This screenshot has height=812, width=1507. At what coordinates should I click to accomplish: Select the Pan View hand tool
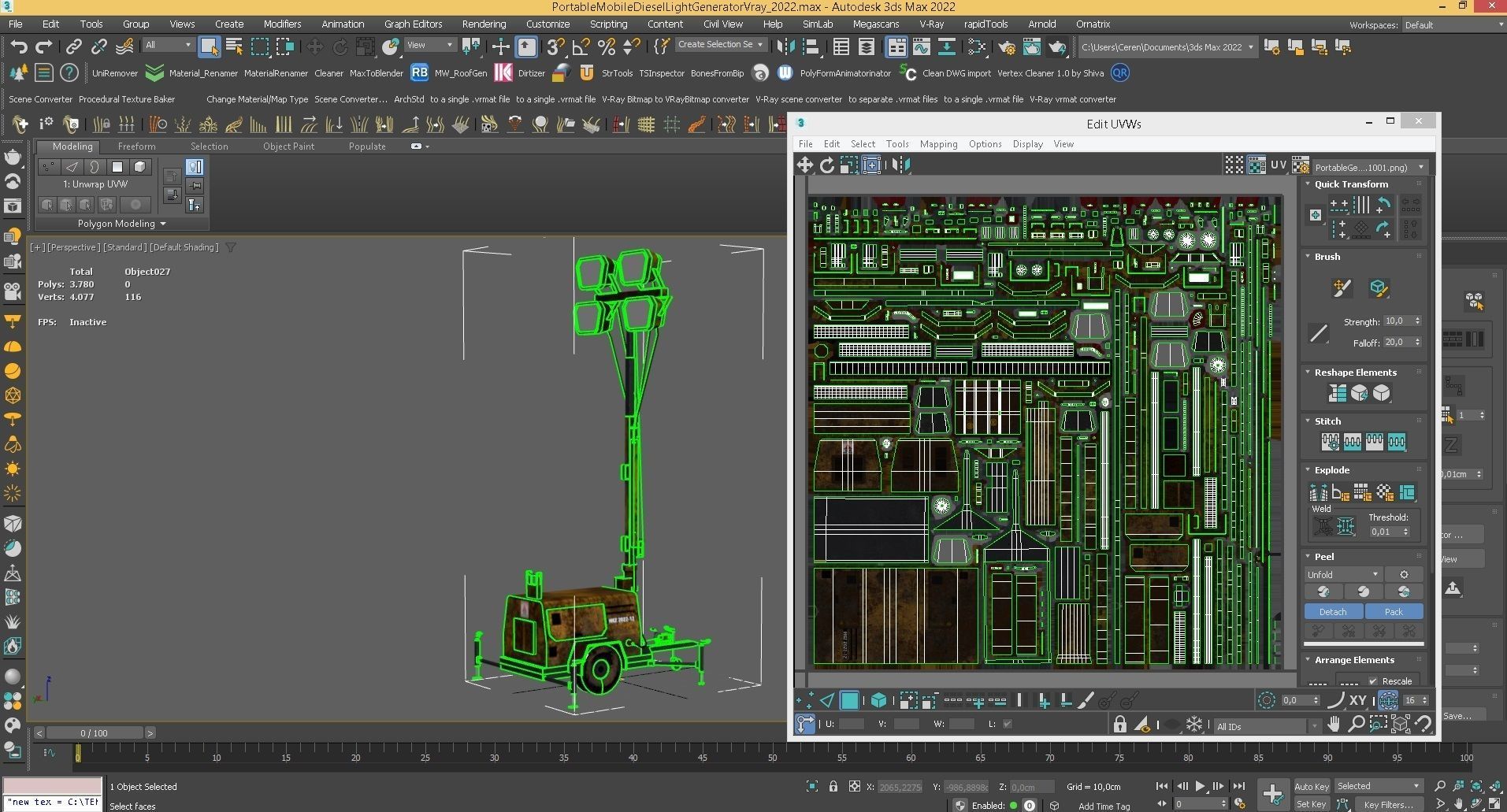click(1333, 724)
